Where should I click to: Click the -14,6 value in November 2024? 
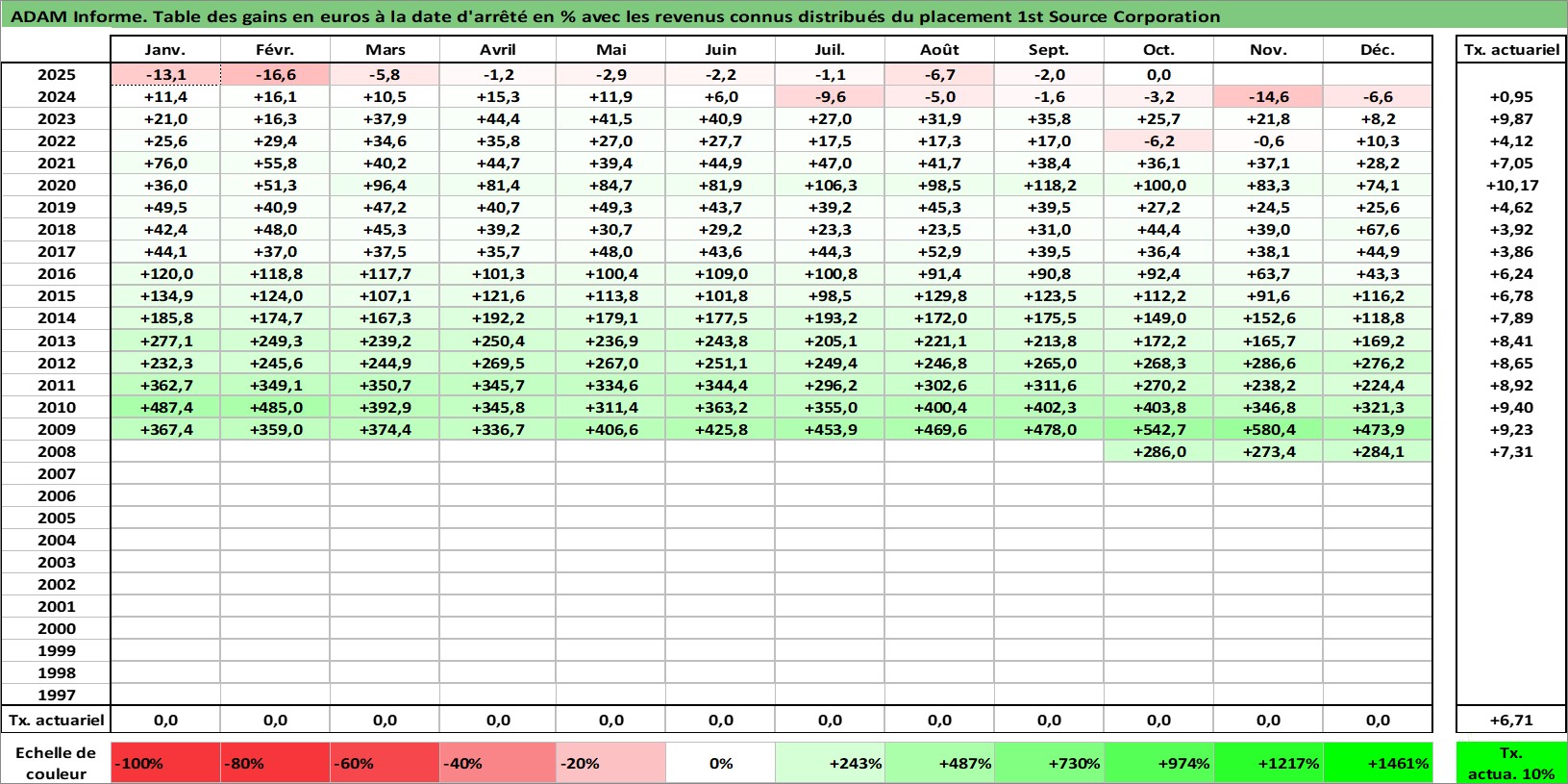[1268, 96]
